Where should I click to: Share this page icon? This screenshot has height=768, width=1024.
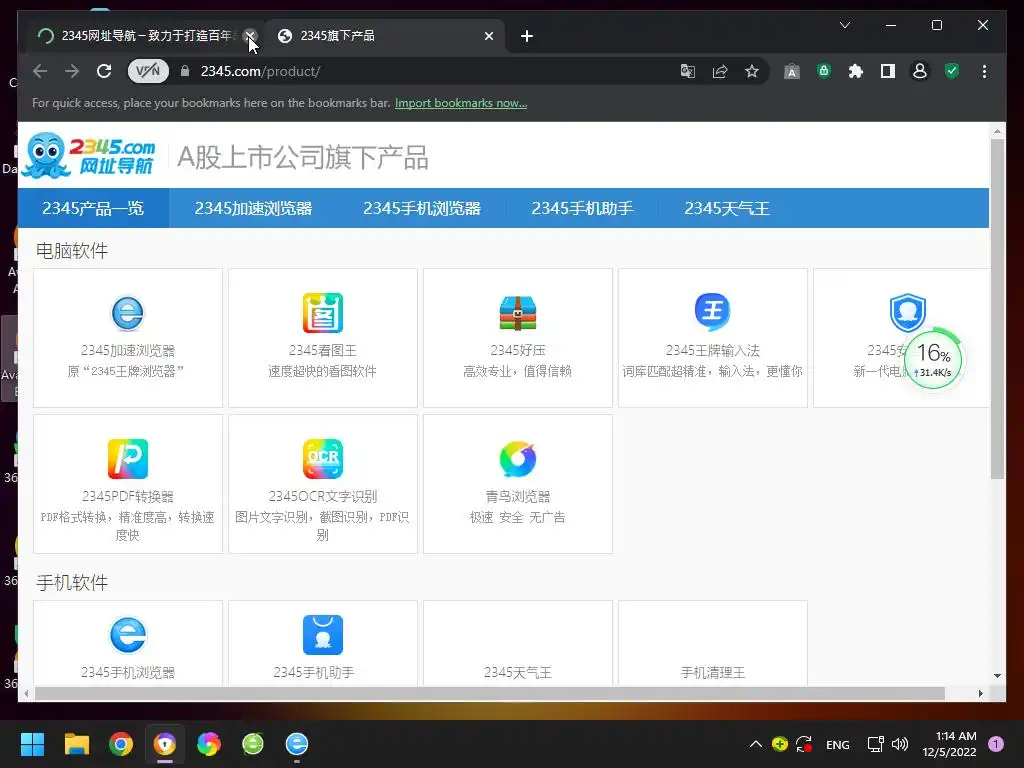720,71
